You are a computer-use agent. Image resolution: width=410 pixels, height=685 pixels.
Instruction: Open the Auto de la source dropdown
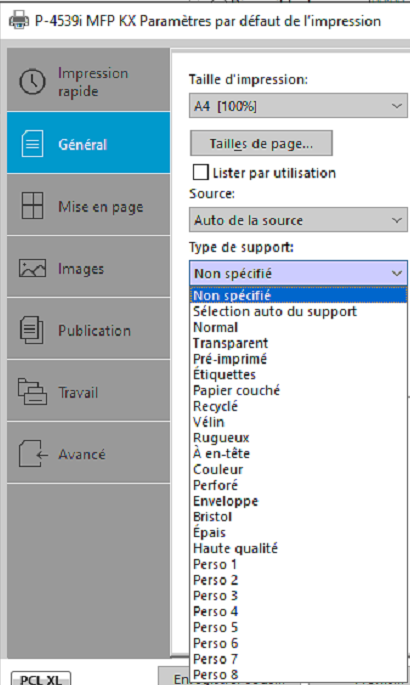pos(298,220)
